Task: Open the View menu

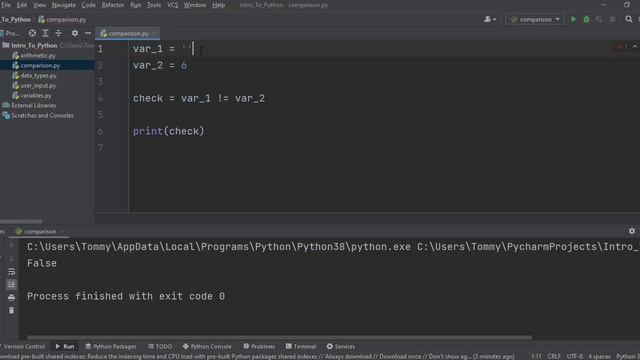Action: point(39,5)
